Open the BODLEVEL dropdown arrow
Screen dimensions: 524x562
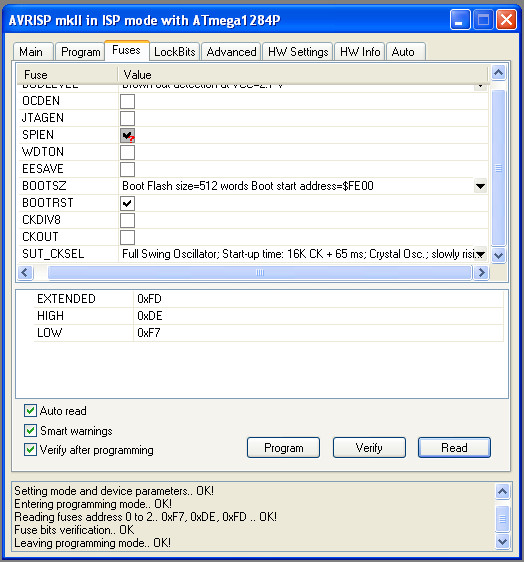click(x=480, y=87)
